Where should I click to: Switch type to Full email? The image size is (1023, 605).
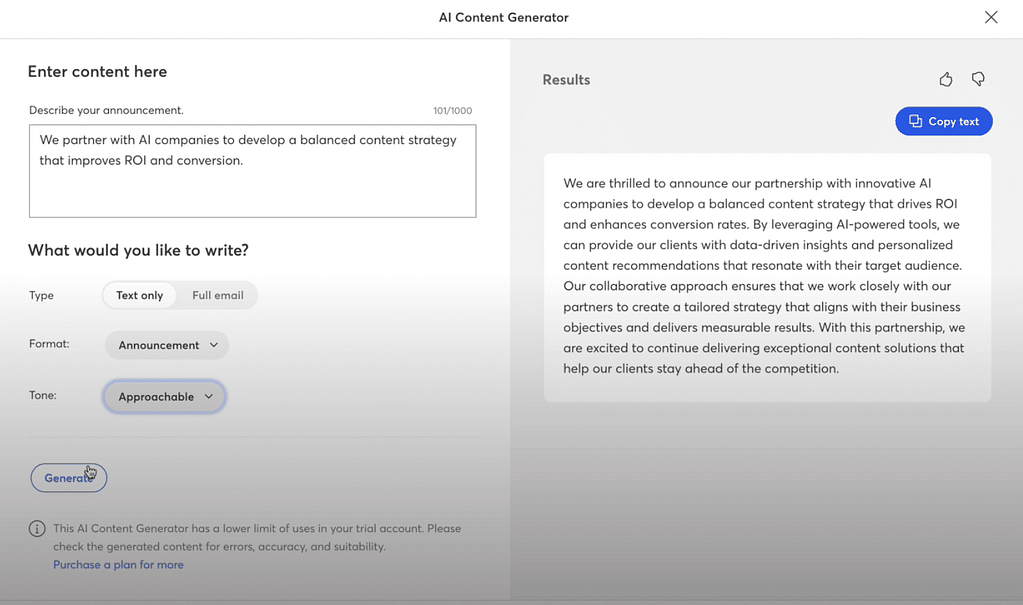pos(218,295)
